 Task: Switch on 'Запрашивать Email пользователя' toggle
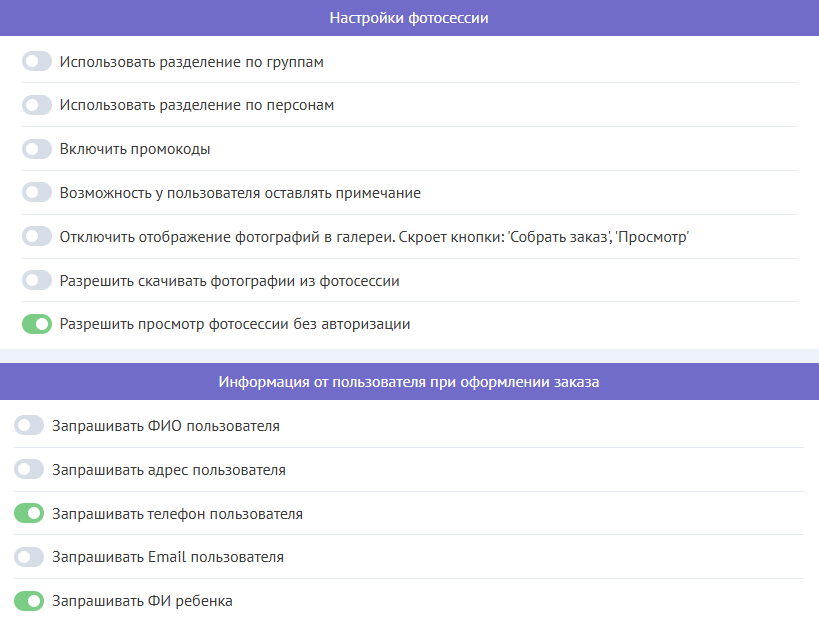(29, 557)
